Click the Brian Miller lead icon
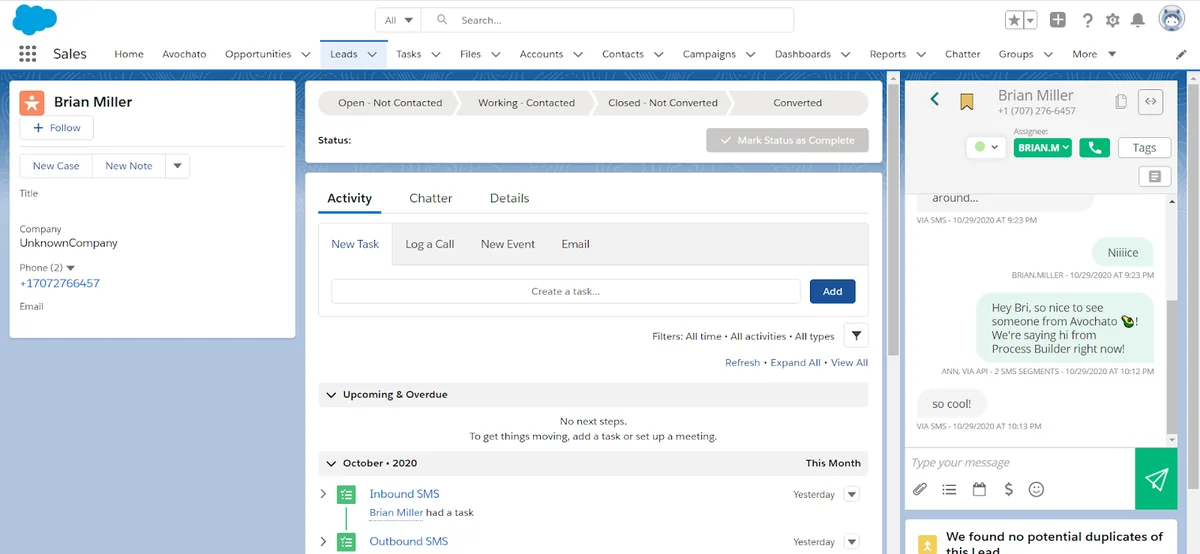The width and height of the screenshot is (1200, 554). click(32, 102)
